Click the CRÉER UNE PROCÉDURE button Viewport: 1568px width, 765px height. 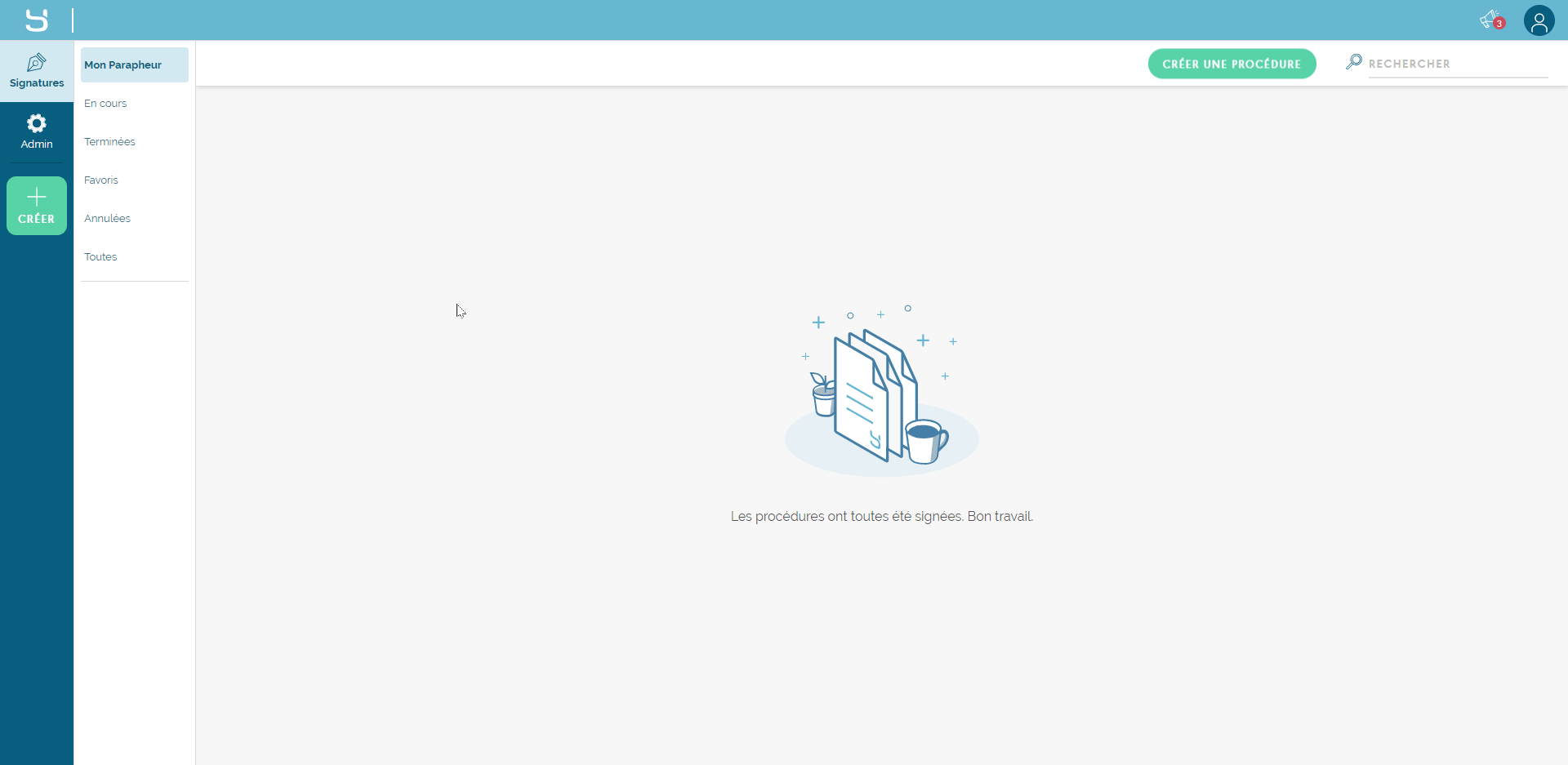pyautogui.click(x=1232, y=64)
